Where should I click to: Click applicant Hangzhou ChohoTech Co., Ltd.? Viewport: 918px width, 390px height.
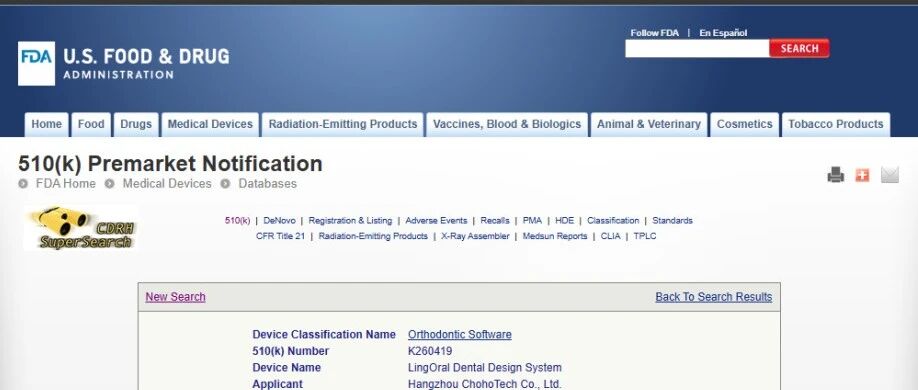(x=485, y=385)
